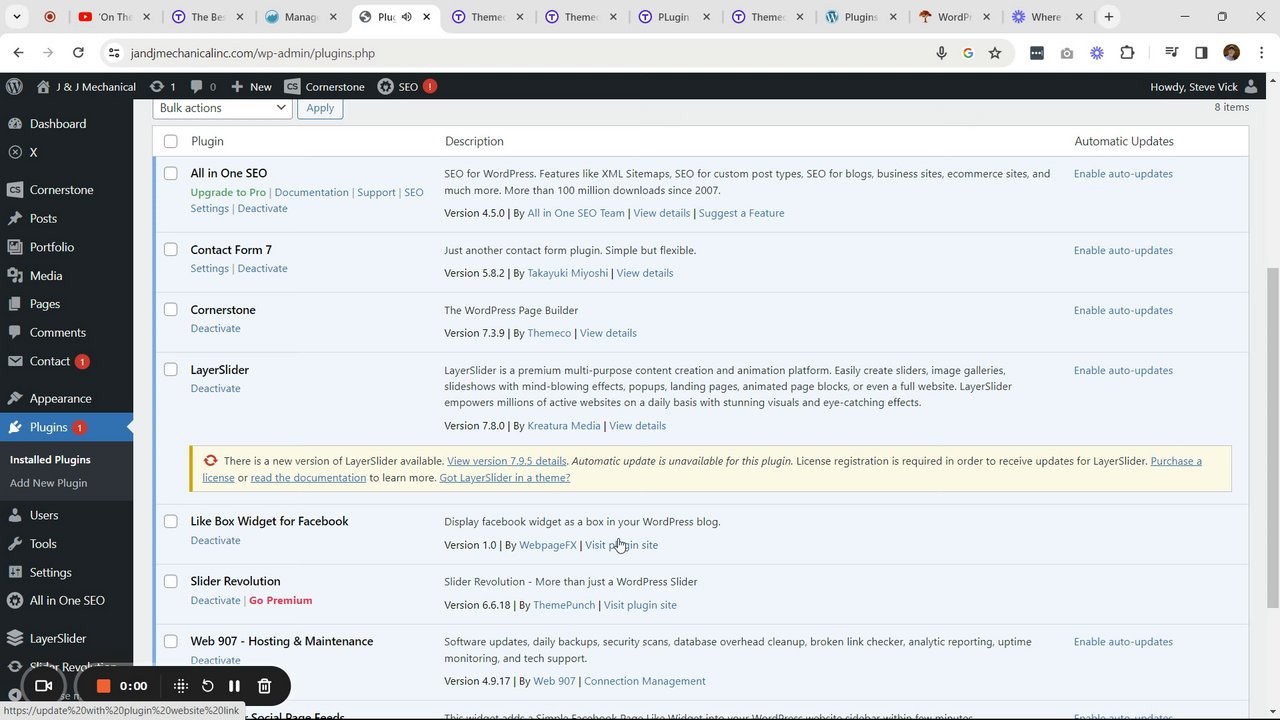Open J & J Mechanical site home icon

(43, 87)
